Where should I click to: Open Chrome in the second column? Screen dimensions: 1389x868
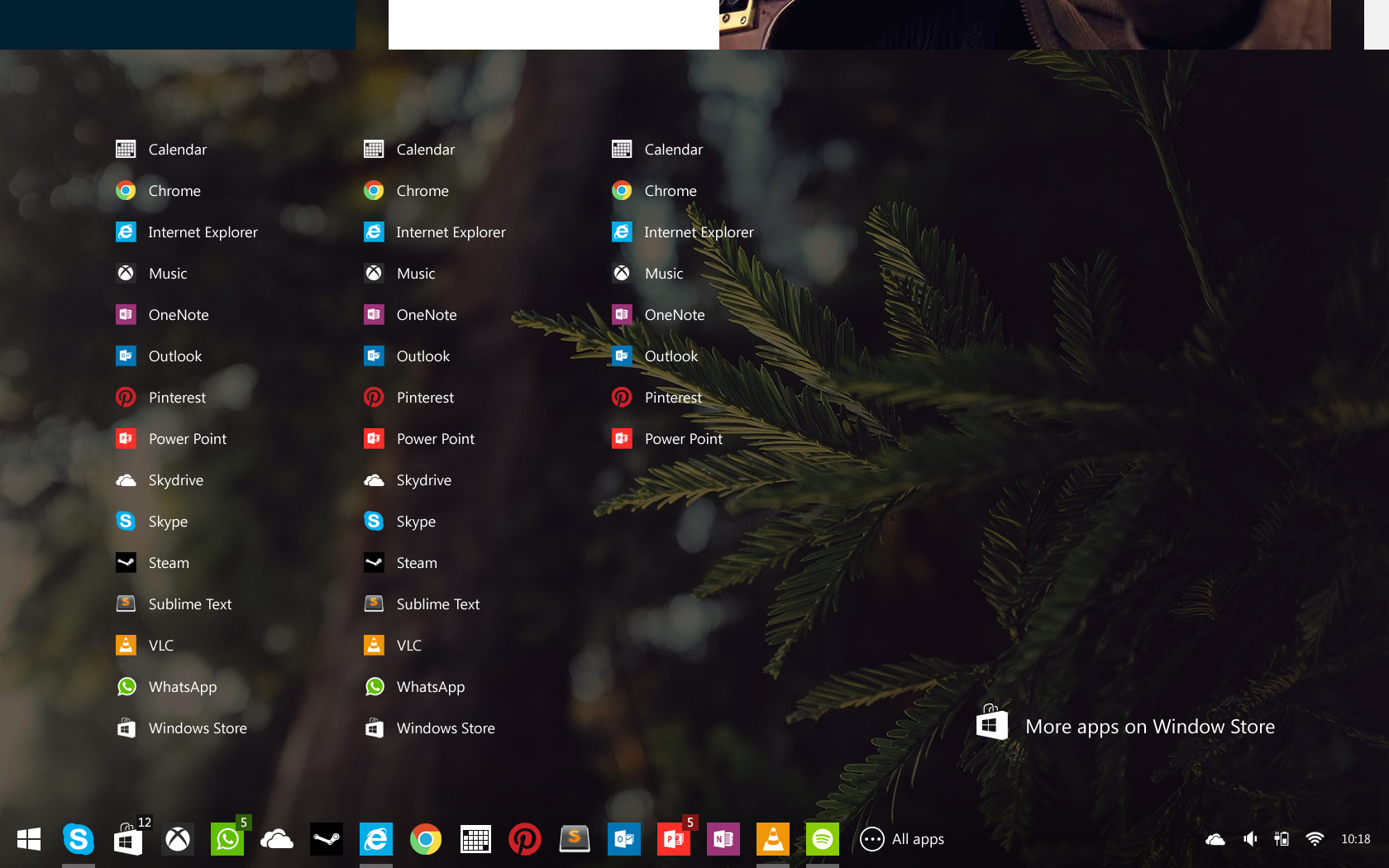point(406,190)
